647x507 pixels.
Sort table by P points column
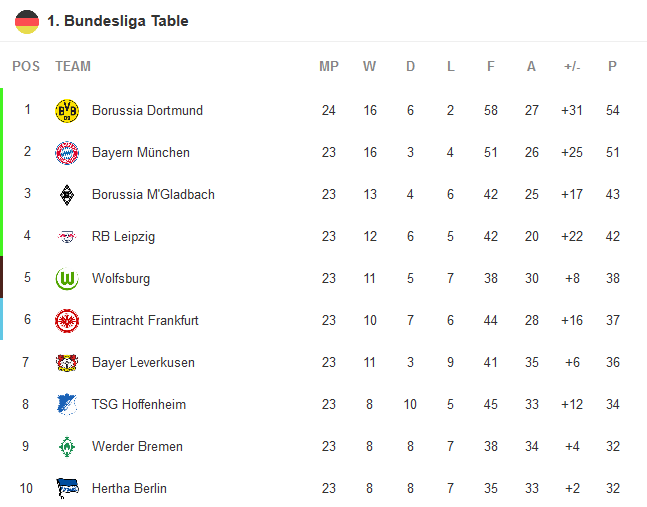click(612, 66)
